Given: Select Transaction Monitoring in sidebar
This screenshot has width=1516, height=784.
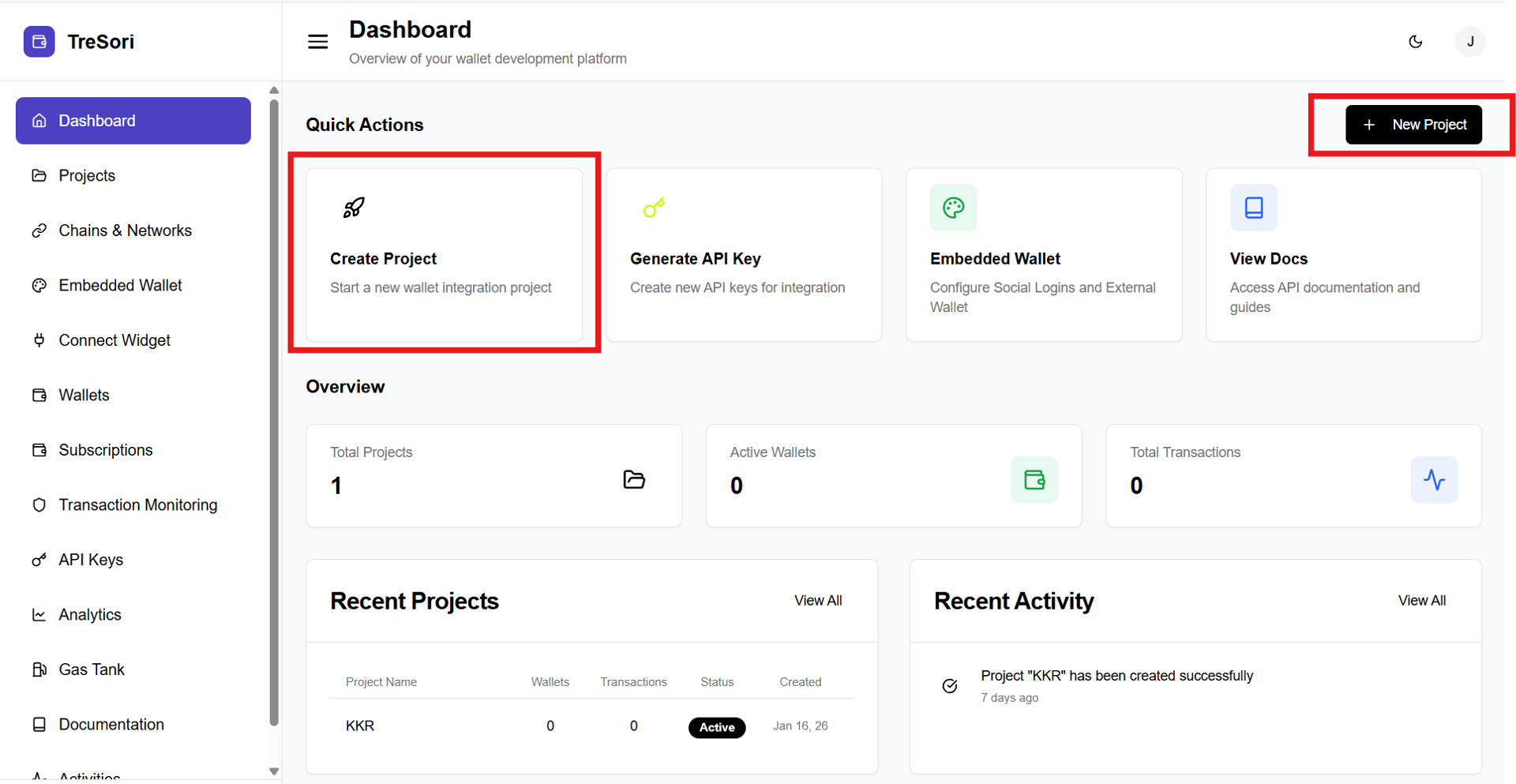Looking at the screenshot, I should pyautogui.click(x=137, y=505).
